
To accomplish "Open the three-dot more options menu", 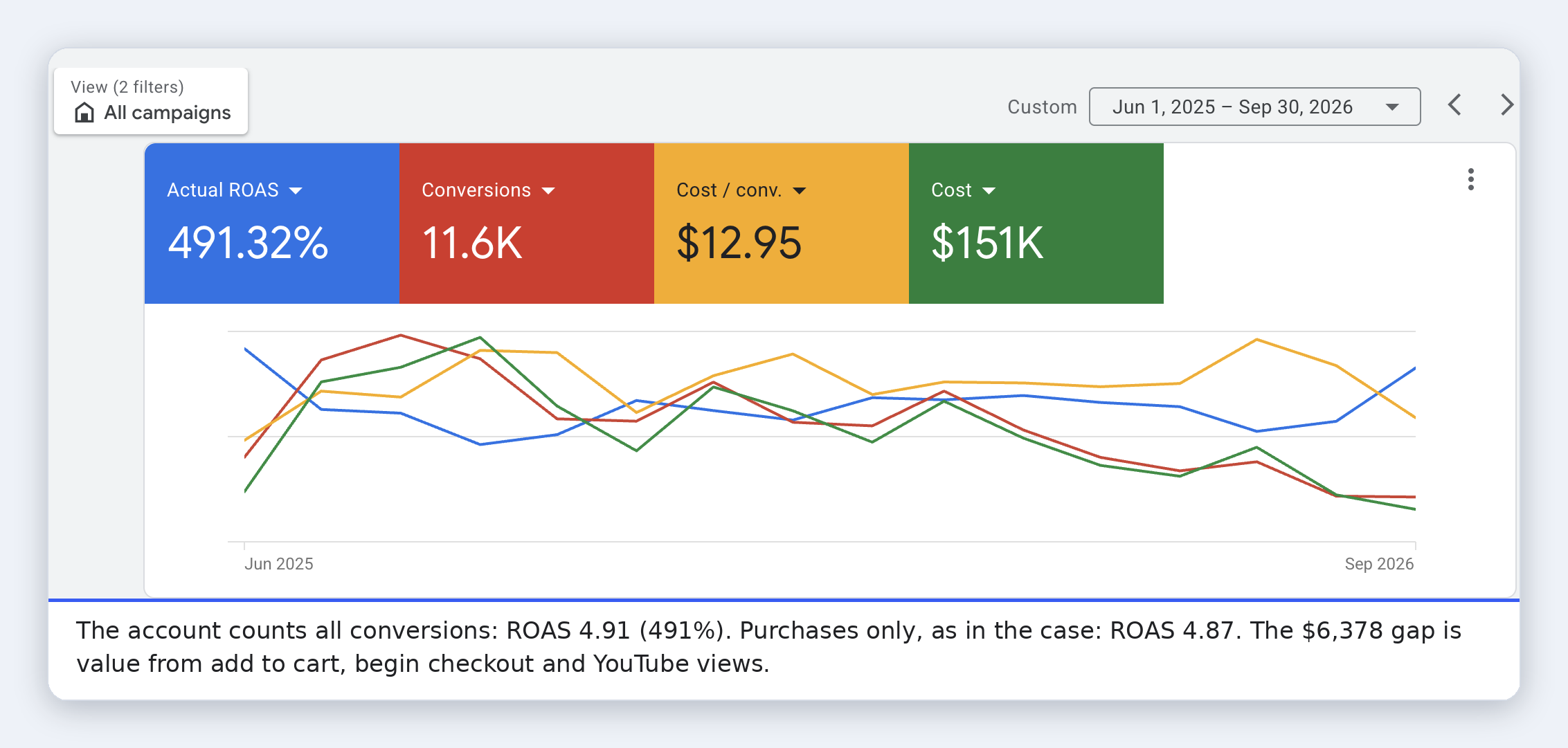I will pyautogui.click(x=1470, y=179).
